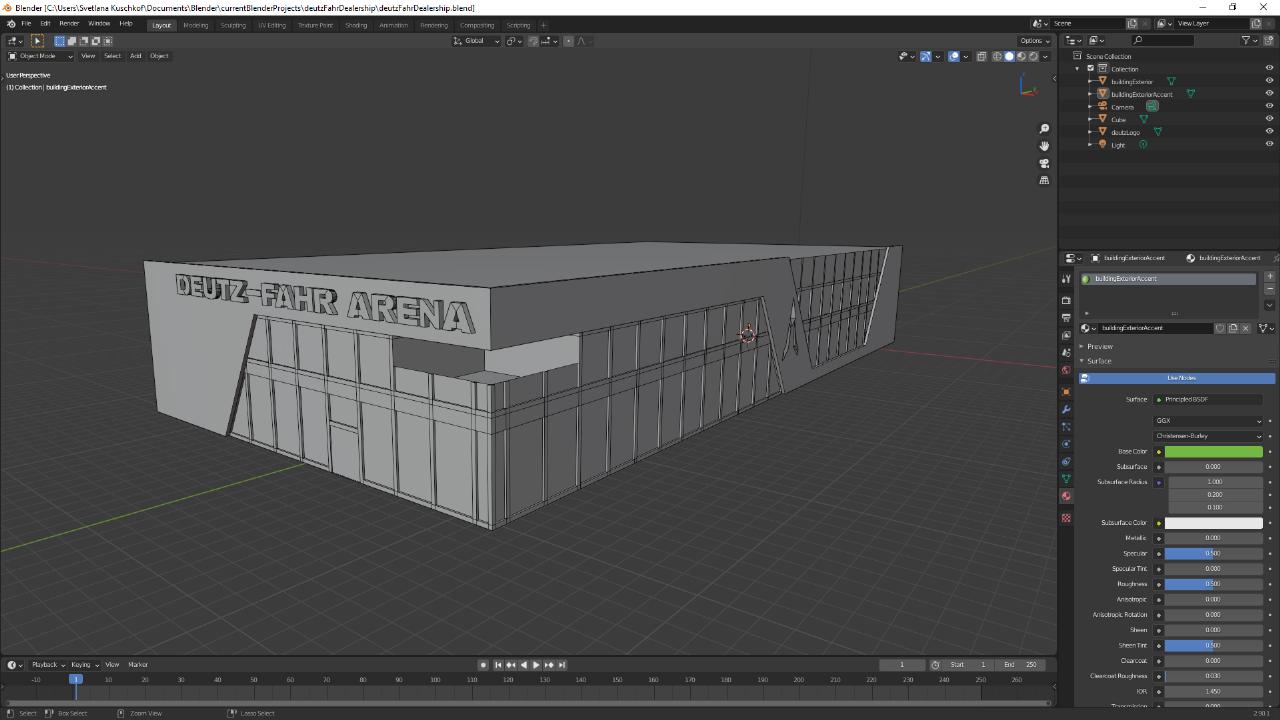Screen dimensions: 1280x720
Task: Expand the Preview panel
Action: pos(1100,346)
